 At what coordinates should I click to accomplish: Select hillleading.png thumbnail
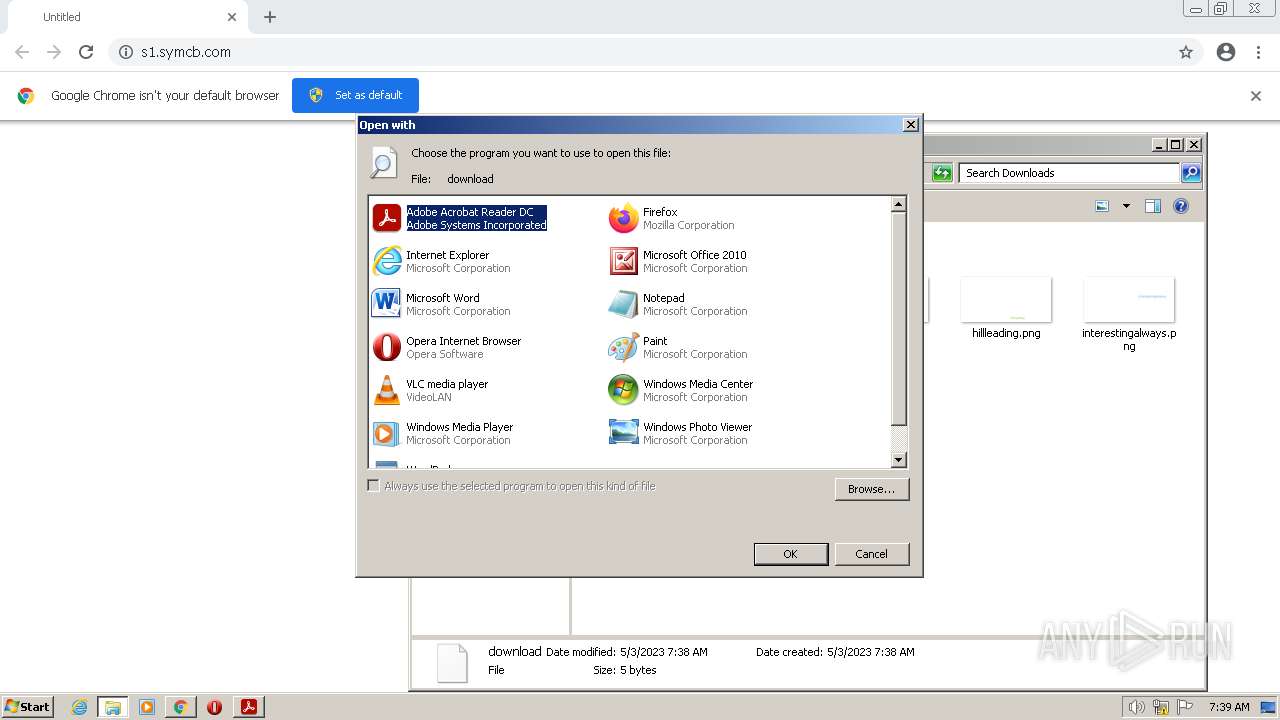(x=1006, y=300)
